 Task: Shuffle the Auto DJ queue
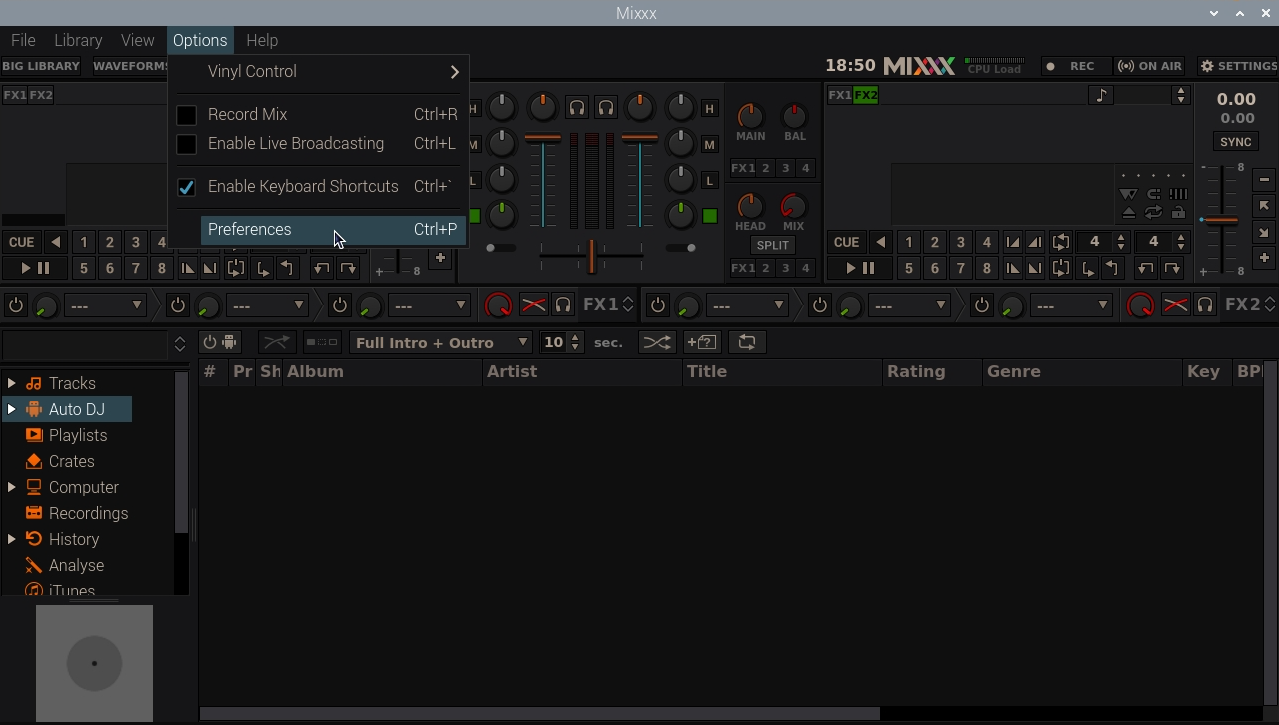coord(657,342)
